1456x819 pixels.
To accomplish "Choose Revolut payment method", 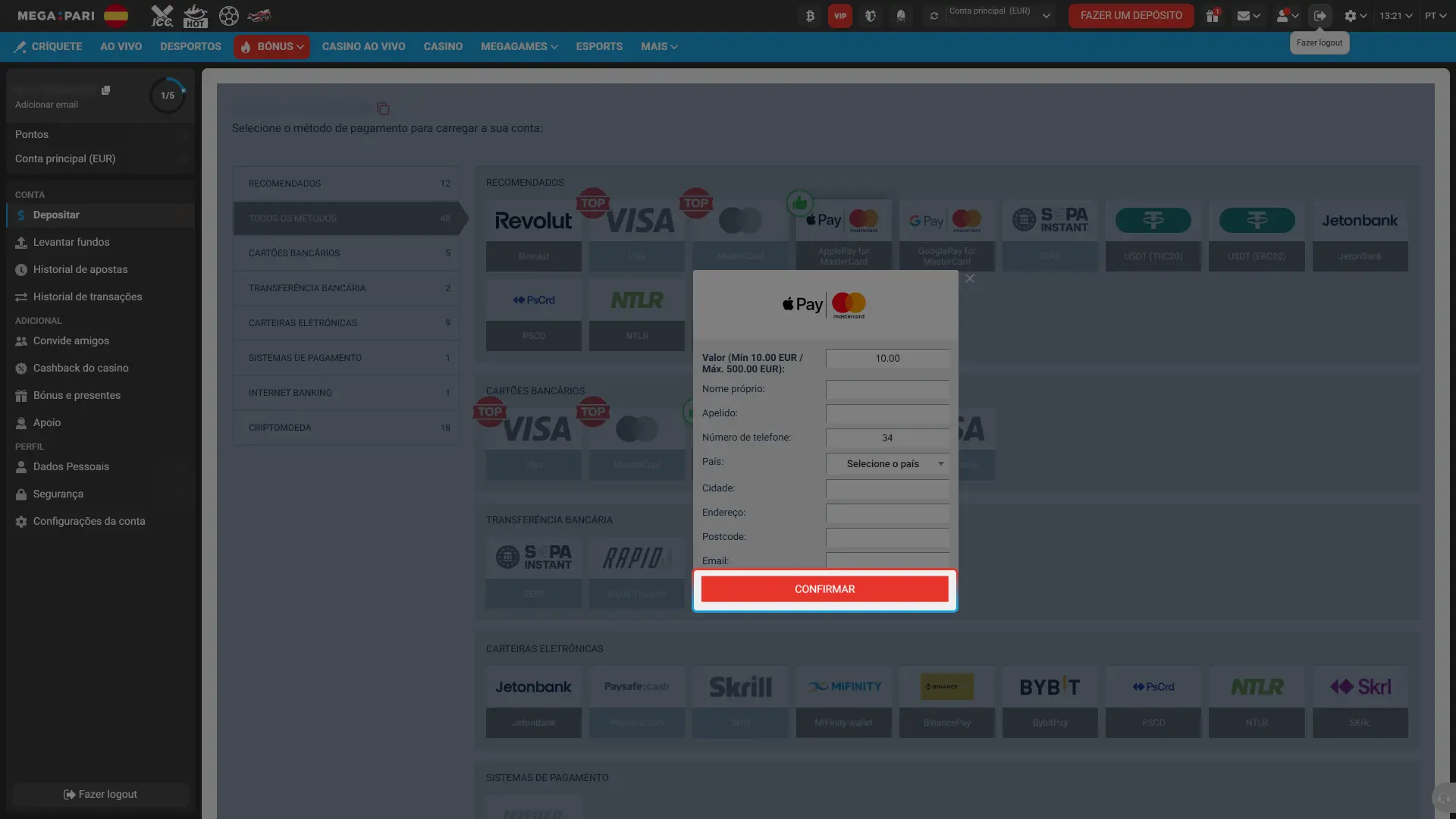I will tap(534, 236).
